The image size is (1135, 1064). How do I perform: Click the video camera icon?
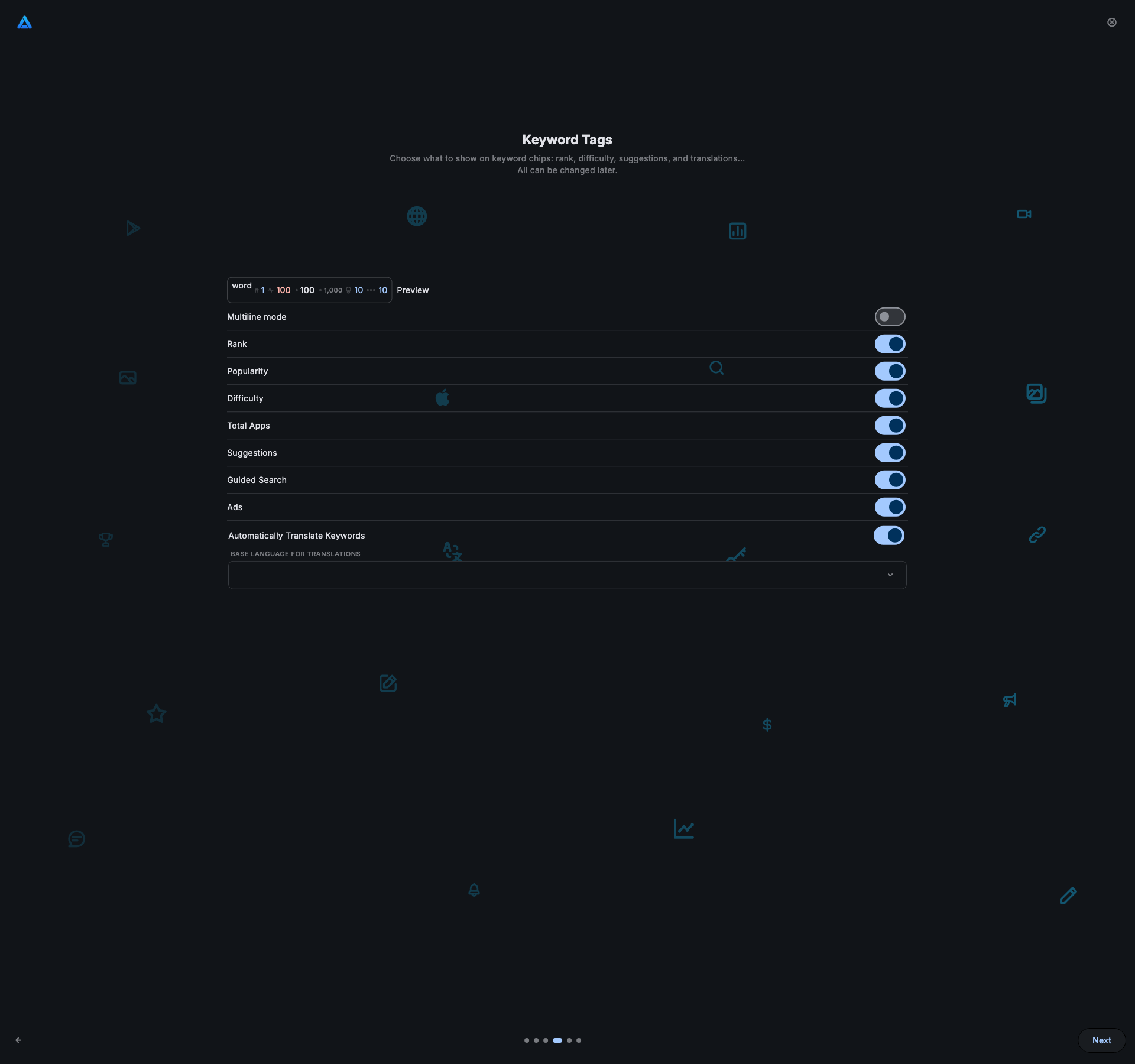(x=1024, y=214)
